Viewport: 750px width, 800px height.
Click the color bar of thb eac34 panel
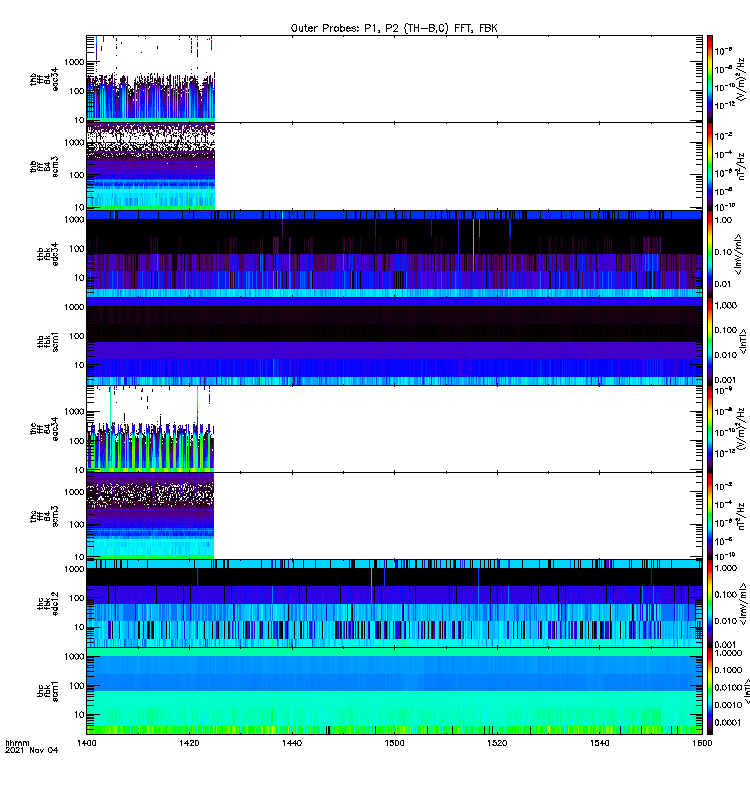click(x=710, y=79)
